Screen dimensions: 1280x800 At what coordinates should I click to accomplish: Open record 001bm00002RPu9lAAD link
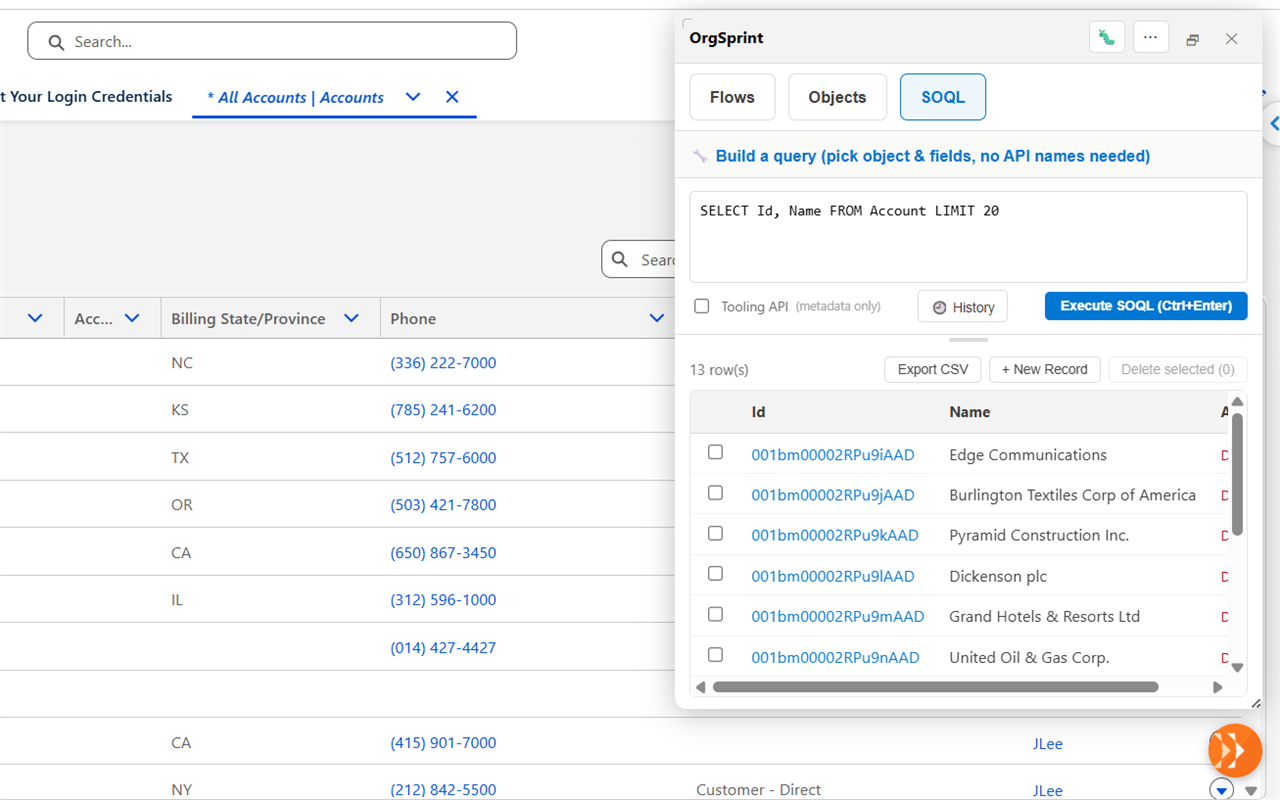click(x=833, y=576)
